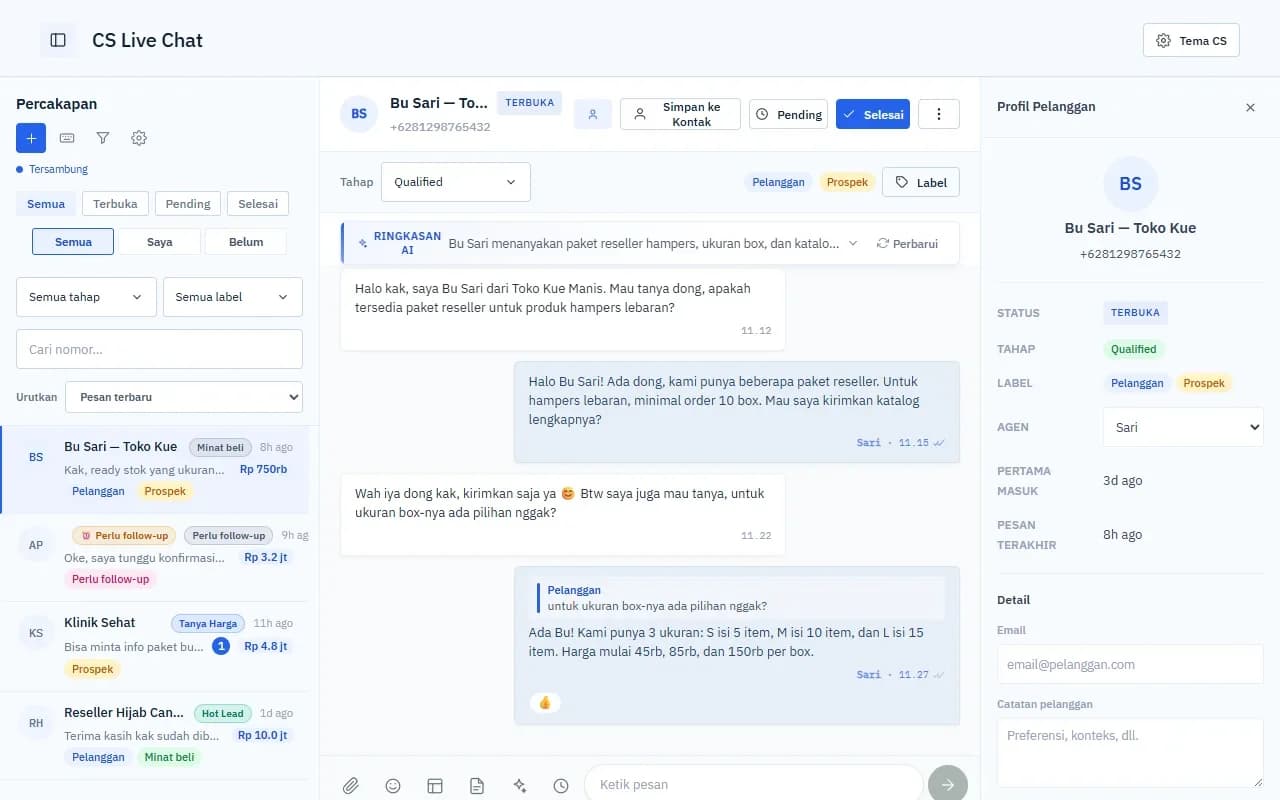Switch to Pending status tab
The height and width of the screenshot is (800, 1280).
click(188, 204)
